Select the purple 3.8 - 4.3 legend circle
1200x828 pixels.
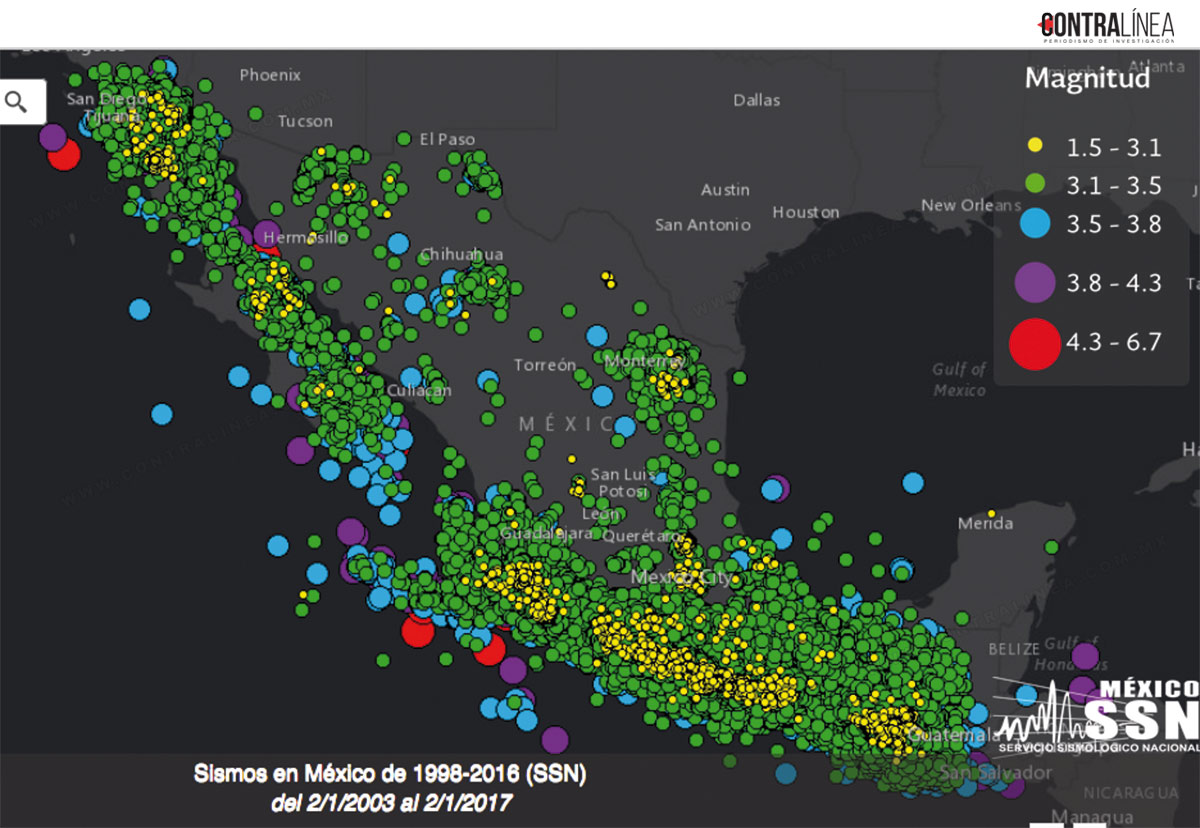coord(1035,282)
